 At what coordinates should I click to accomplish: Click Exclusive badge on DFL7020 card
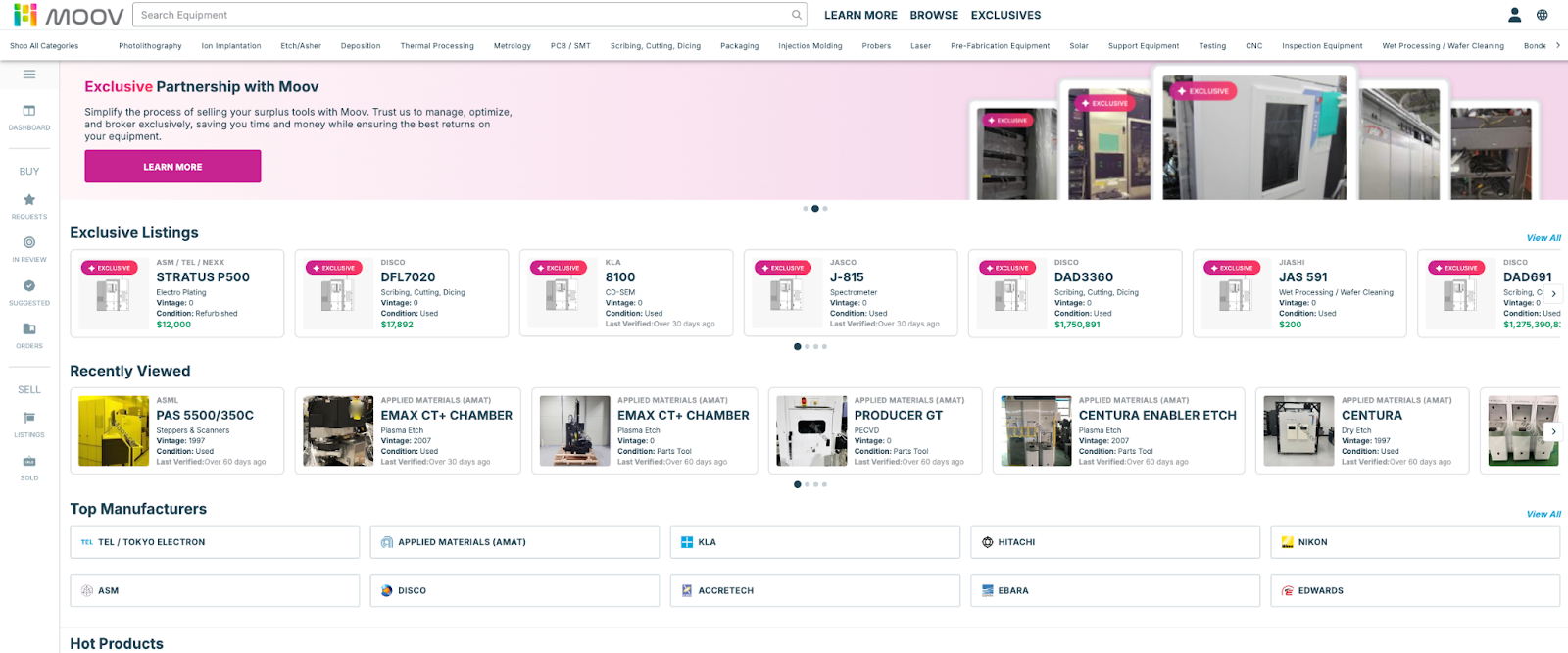click(333, 268)
